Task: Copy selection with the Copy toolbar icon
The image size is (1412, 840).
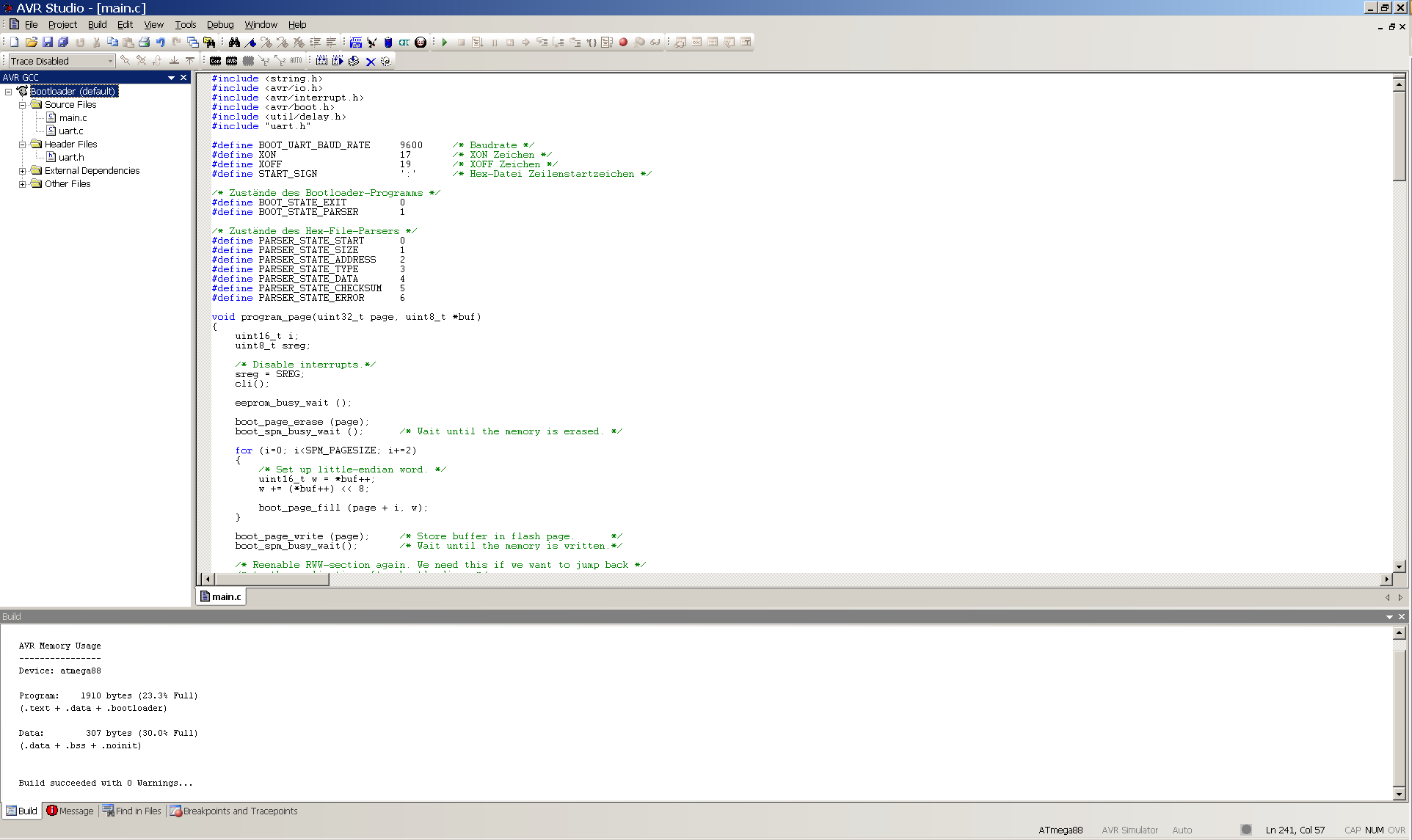Action: point(112,43)
